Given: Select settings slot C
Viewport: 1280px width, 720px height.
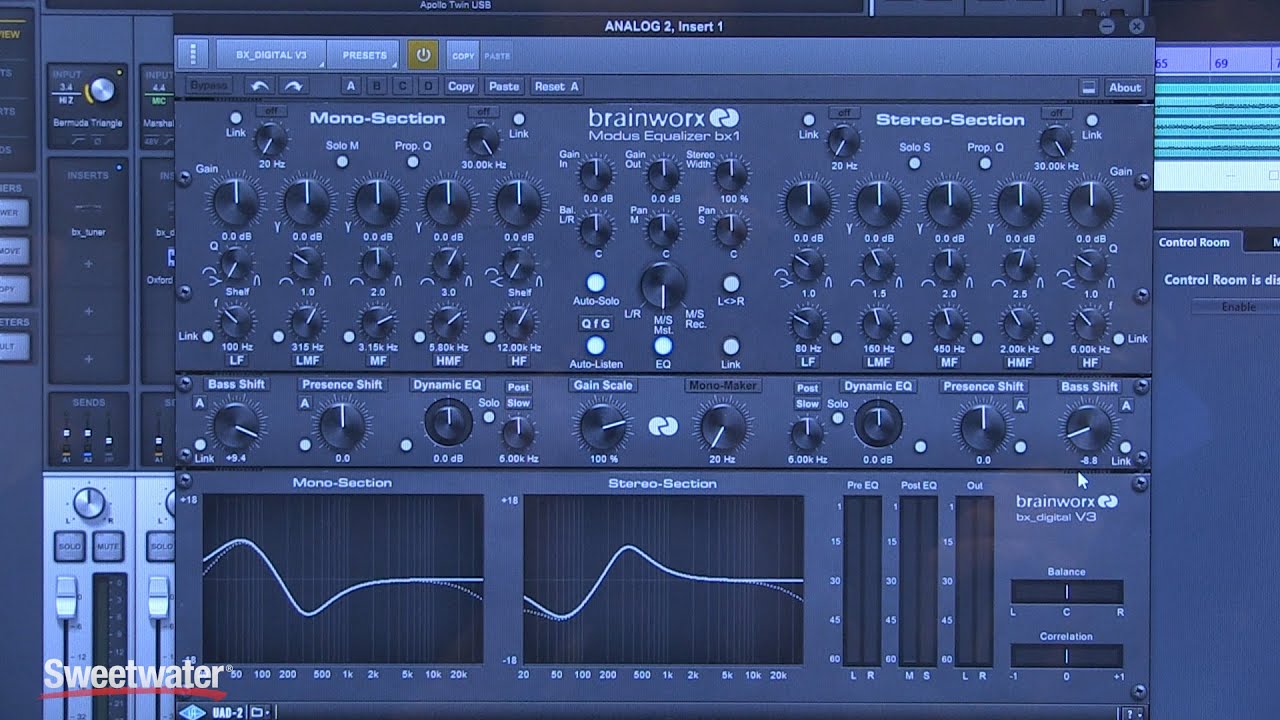Looking at the screenshot, I should pos(402,87).
